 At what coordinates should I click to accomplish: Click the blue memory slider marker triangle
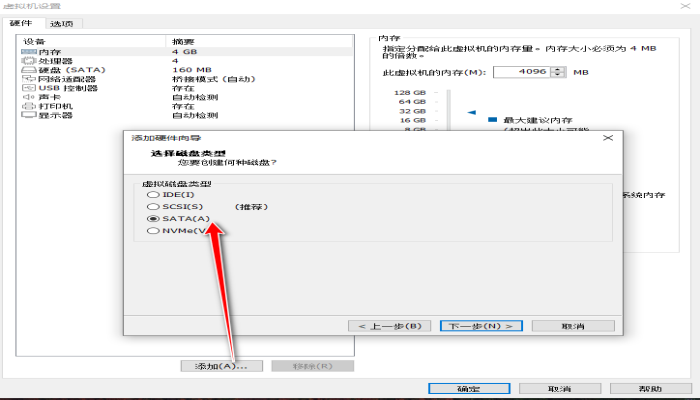click(x=471, y=112)
